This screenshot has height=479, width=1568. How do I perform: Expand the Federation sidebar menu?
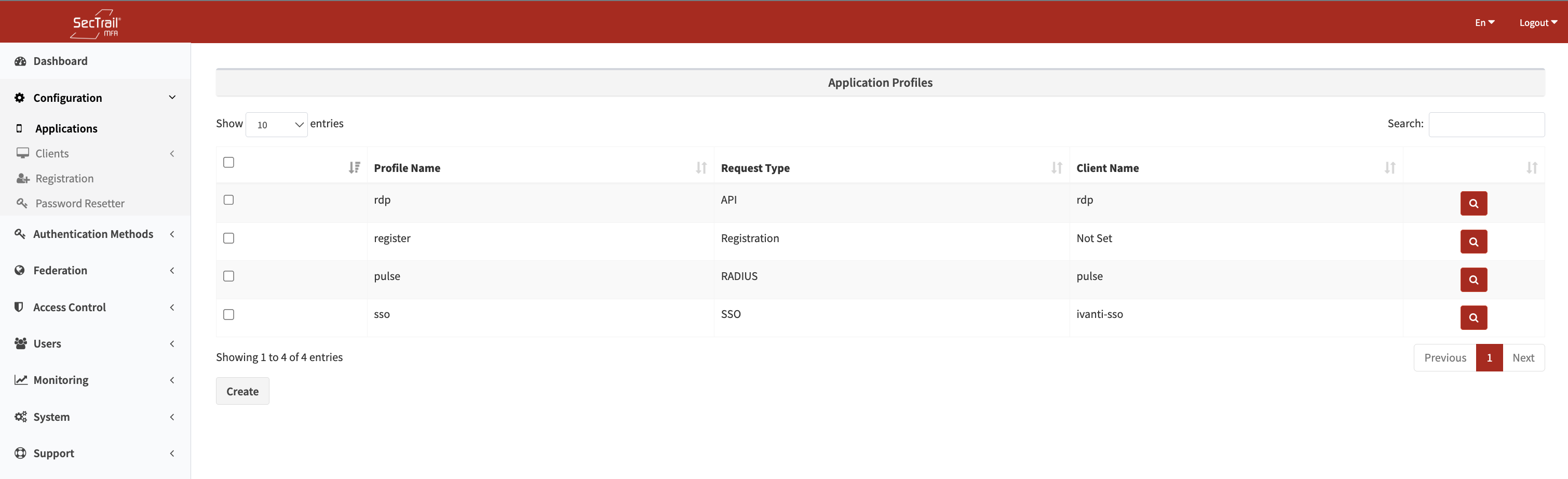(60, 270)
